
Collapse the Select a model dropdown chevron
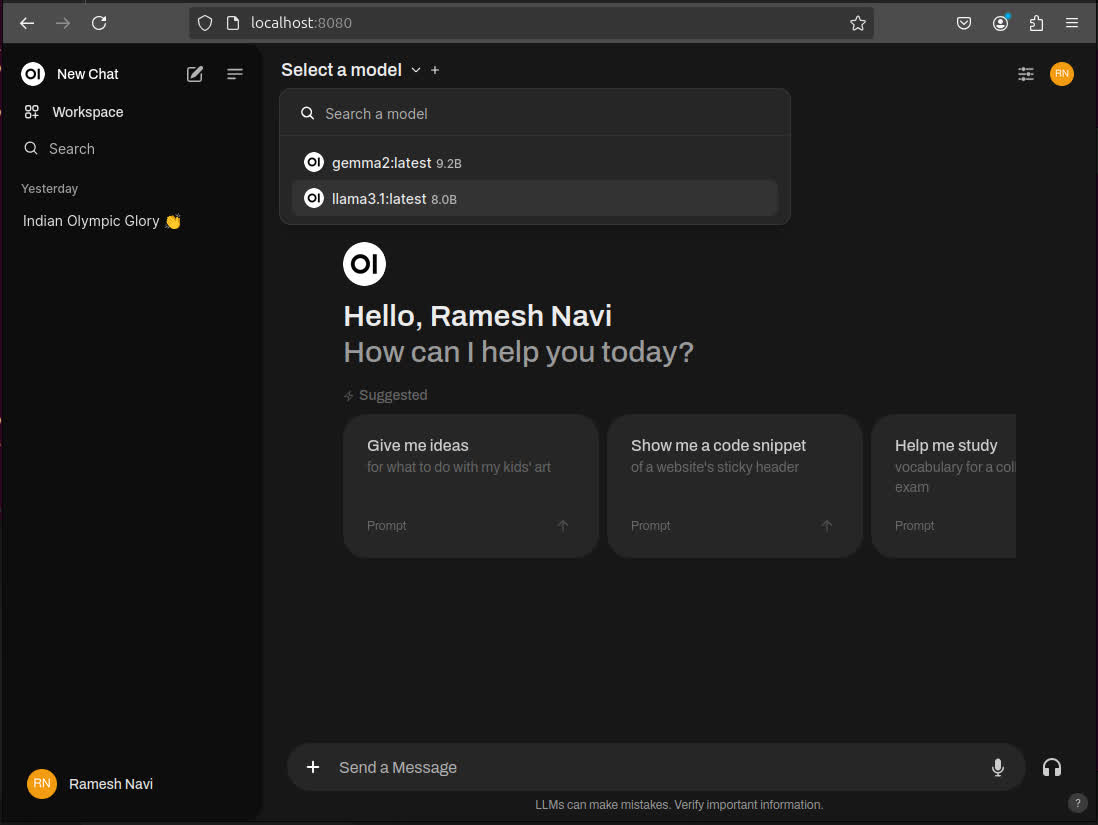pos(416,70)
